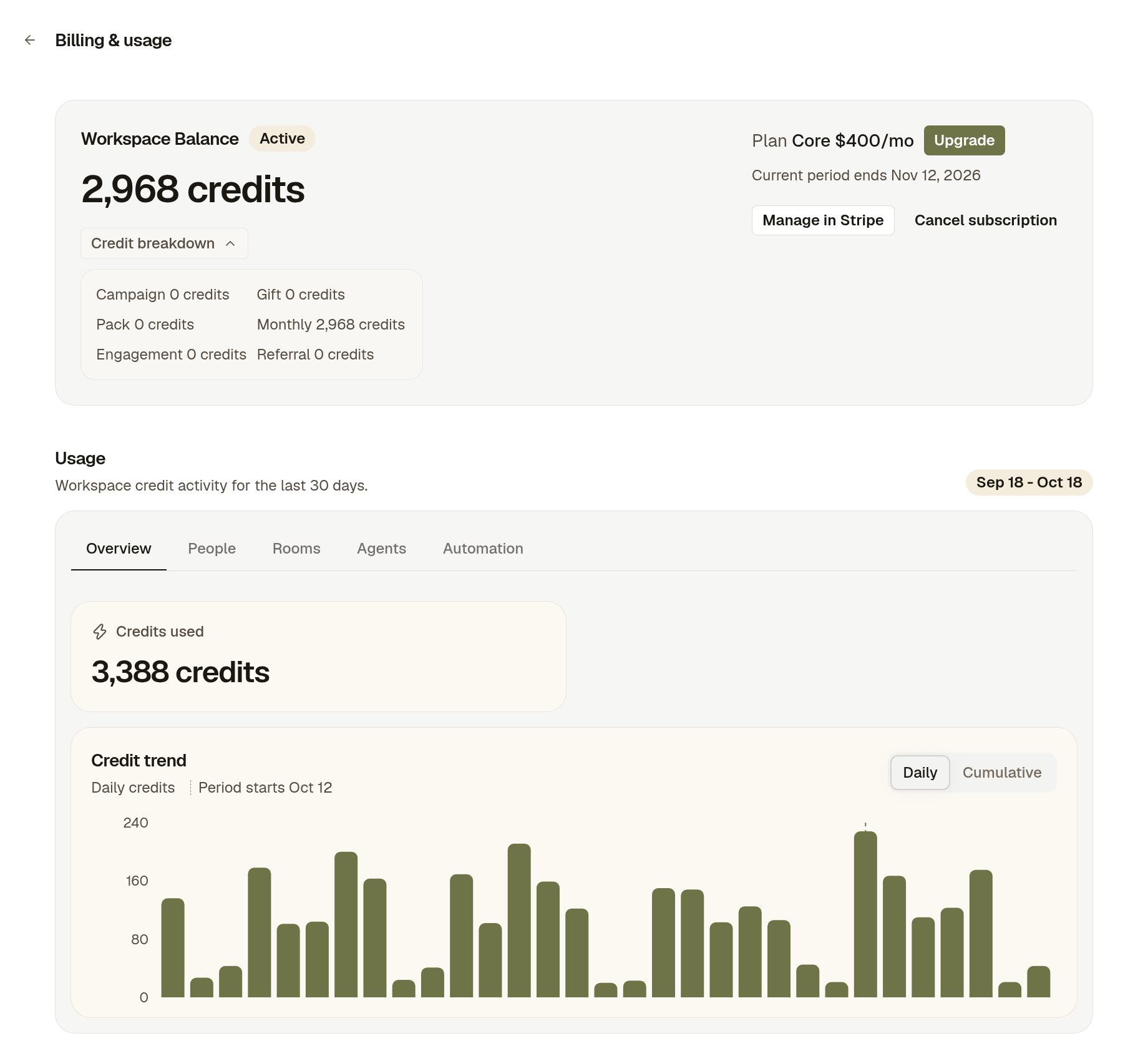Click the '240' y-axis label

(135, 823)
